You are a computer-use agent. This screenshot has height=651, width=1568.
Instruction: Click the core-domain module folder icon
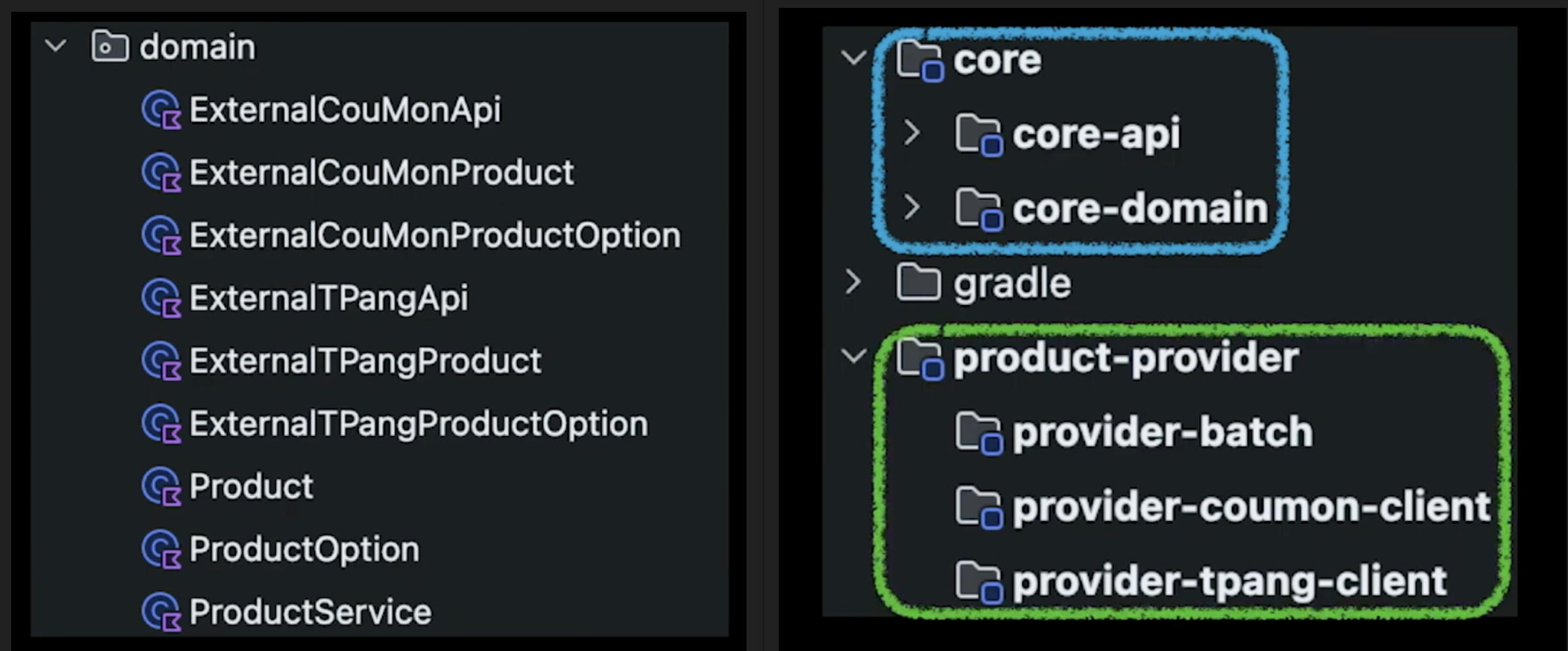tap(978, 208)
